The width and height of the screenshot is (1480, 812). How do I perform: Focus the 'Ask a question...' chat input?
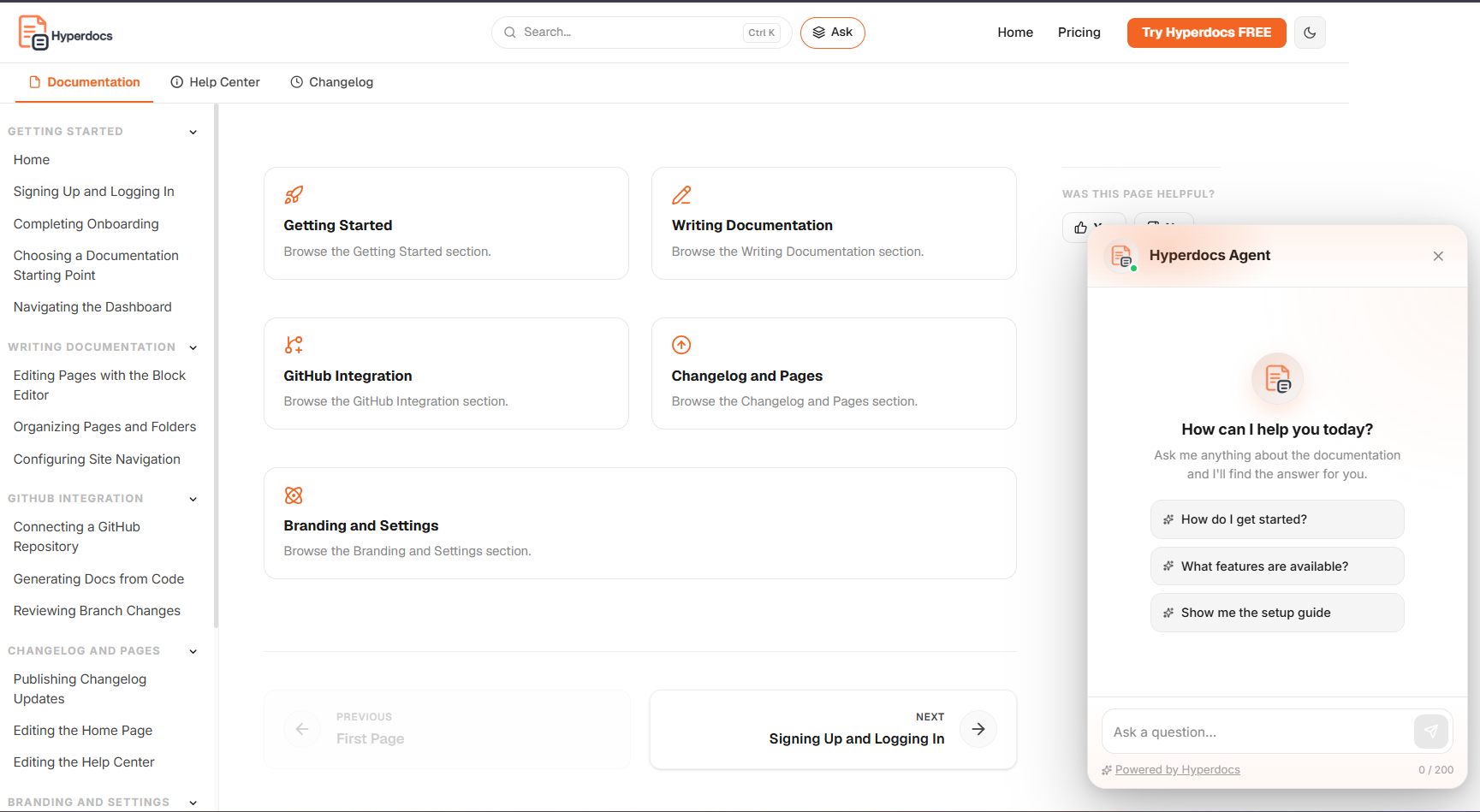click(x=1258, y=732)
